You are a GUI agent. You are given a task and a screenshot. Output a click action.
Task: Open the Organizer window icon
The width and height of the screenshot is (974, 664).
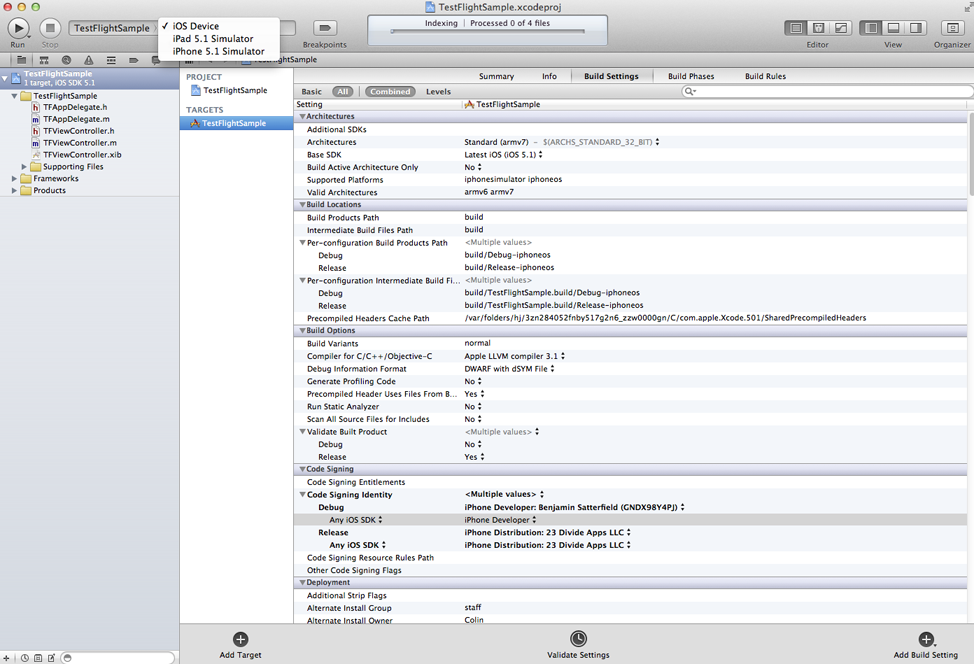pos(952,28)
